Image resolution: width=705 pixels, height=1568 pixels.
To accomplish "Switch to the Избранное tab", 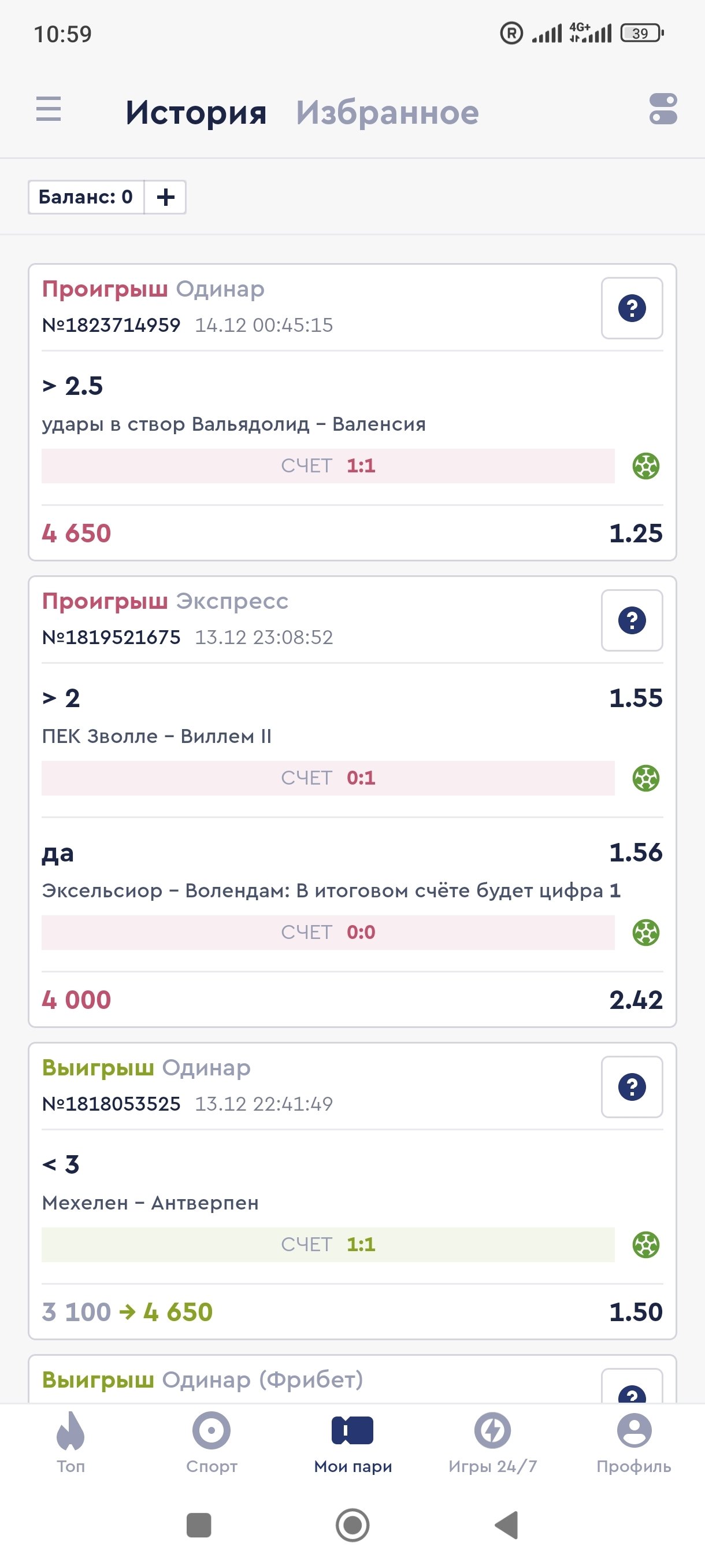I will point(388,113).
